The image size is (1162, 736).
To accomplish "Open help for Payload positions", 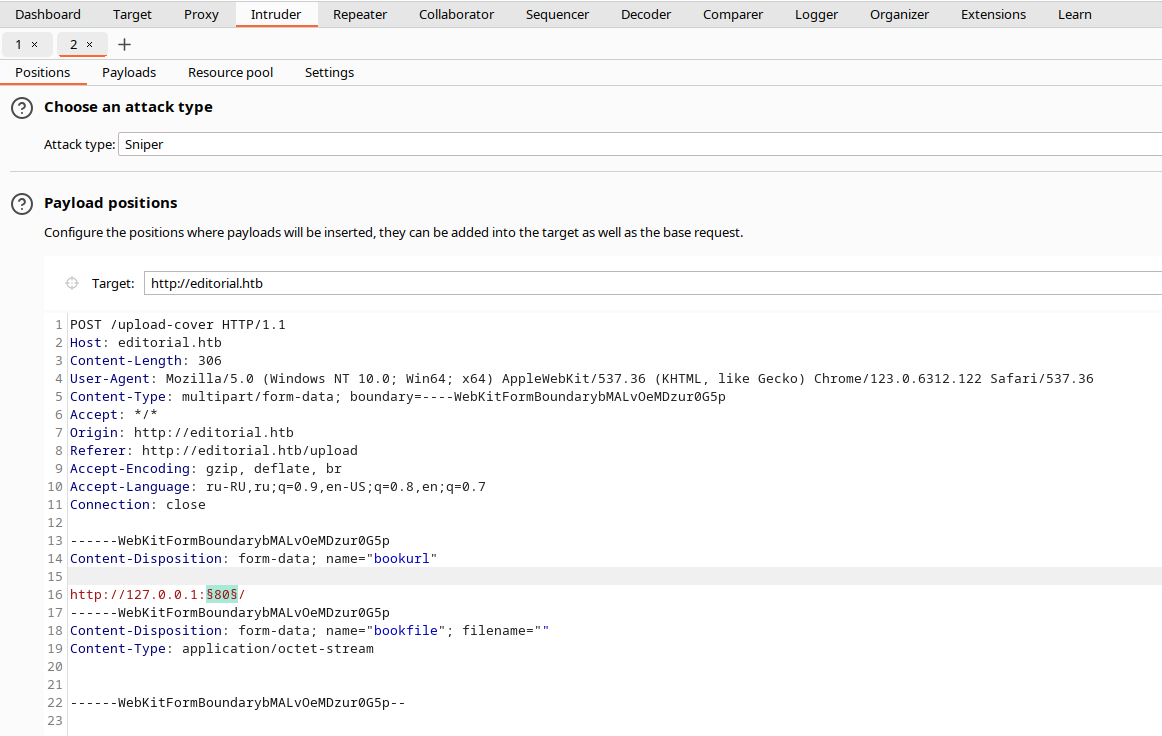I will (x=22, y=204).
